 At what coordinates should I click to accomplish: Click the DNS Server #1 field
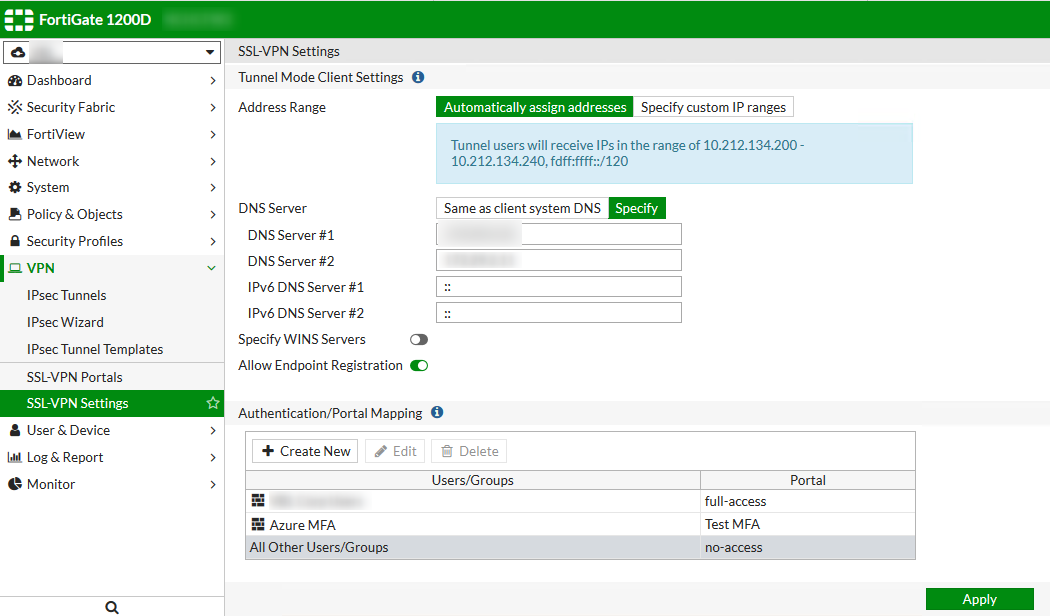[558, 234]
